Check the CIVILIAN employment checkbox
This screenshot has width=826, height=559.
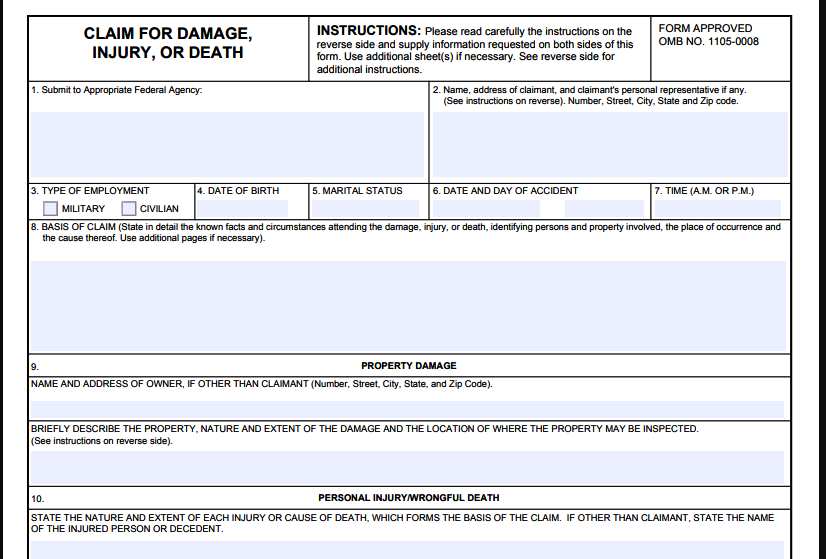click(x=128, y=209)
